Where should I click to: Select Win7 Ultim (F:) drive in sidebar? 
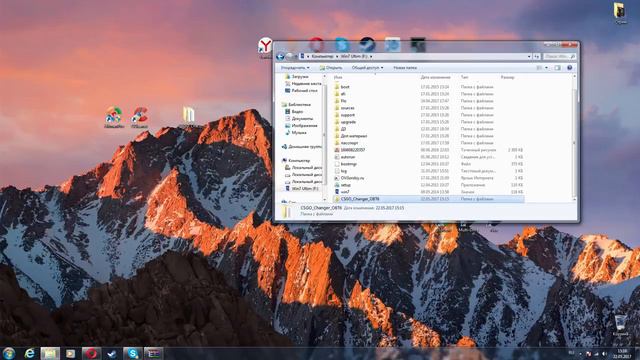302,189
